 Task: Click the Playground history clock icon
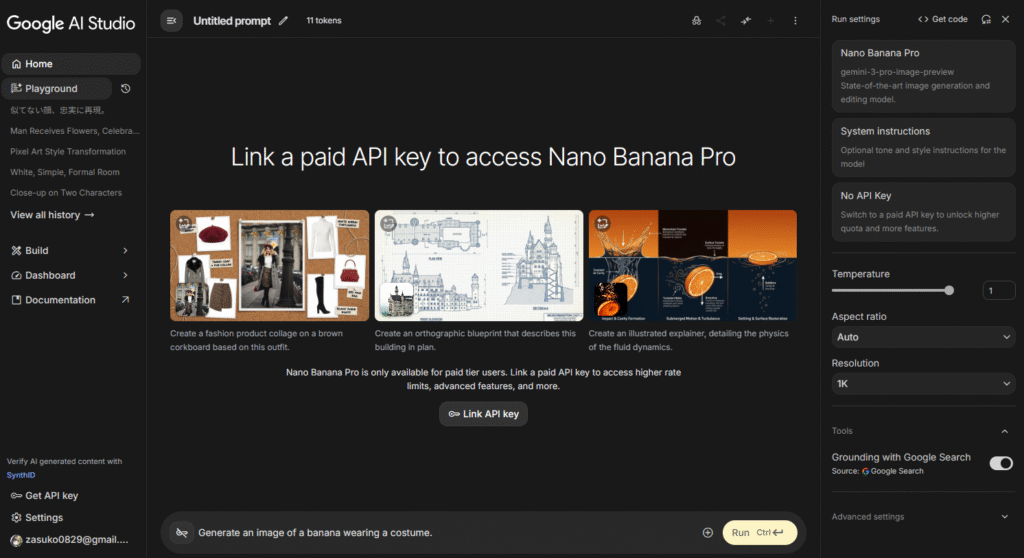click(125, 89)
